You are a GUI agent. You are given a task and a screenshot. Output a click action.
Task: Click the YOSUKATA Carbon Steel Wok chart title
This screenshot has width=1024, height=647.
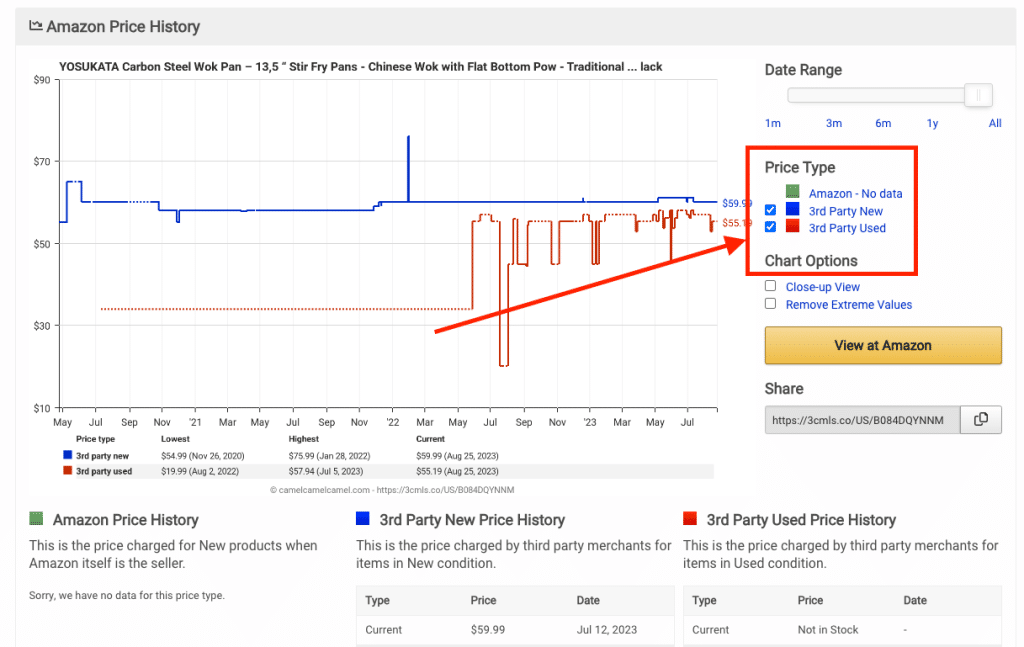pyautogui.click(x=360, y=67)
